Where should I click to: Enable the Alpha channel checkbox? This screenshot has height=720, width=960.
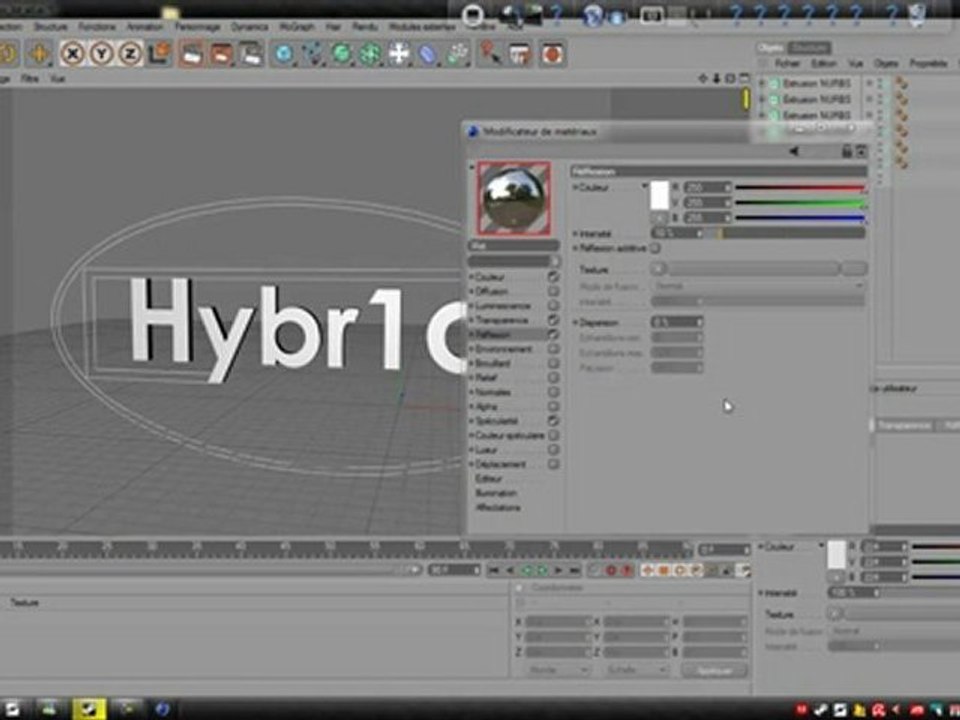pos(552,407)
